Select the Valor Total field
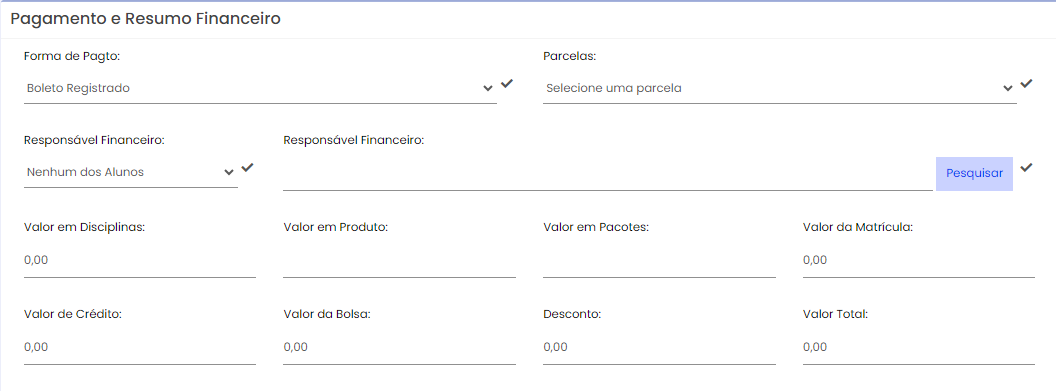 [919, 348]
